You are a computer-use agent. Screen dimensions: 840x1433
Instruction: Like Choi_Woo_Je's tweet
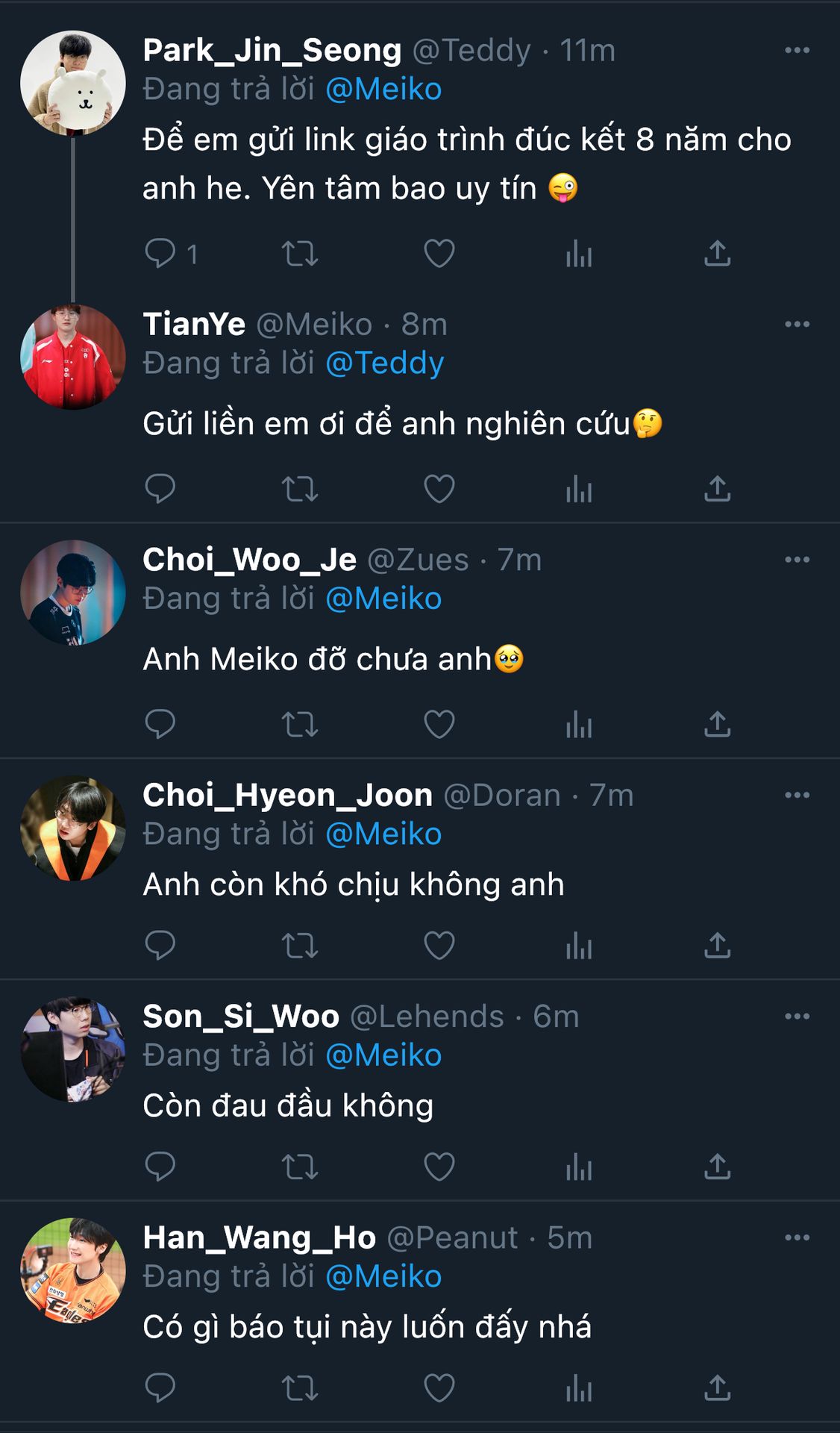coord(439,724)
